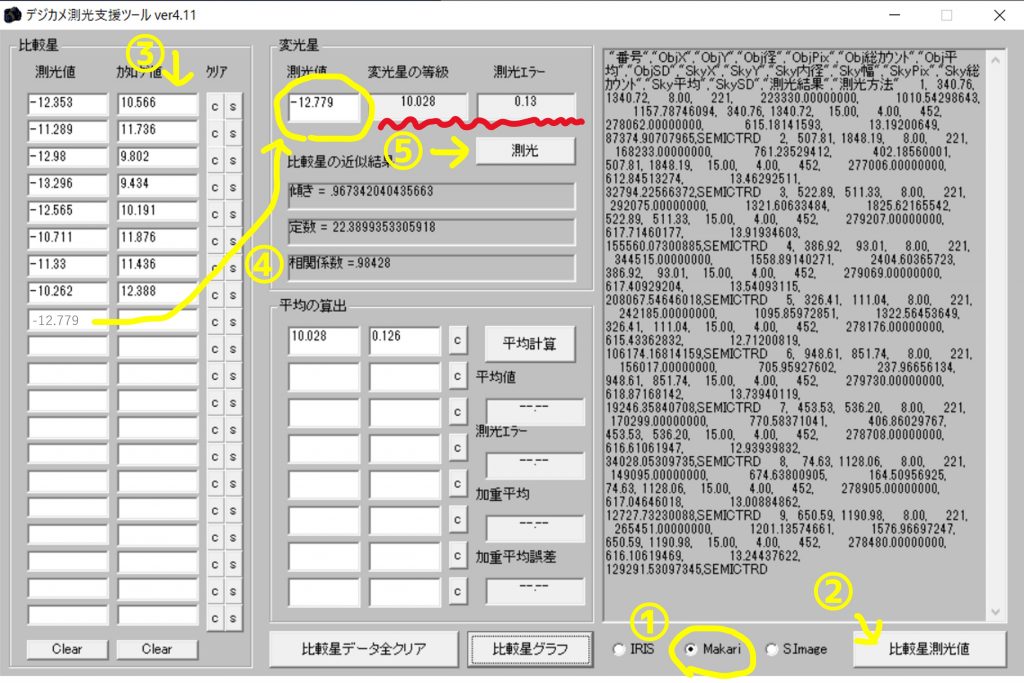
Task: Click the comparison star field showing -12.353
Action: pyautogui.click(x=68, y=104)
